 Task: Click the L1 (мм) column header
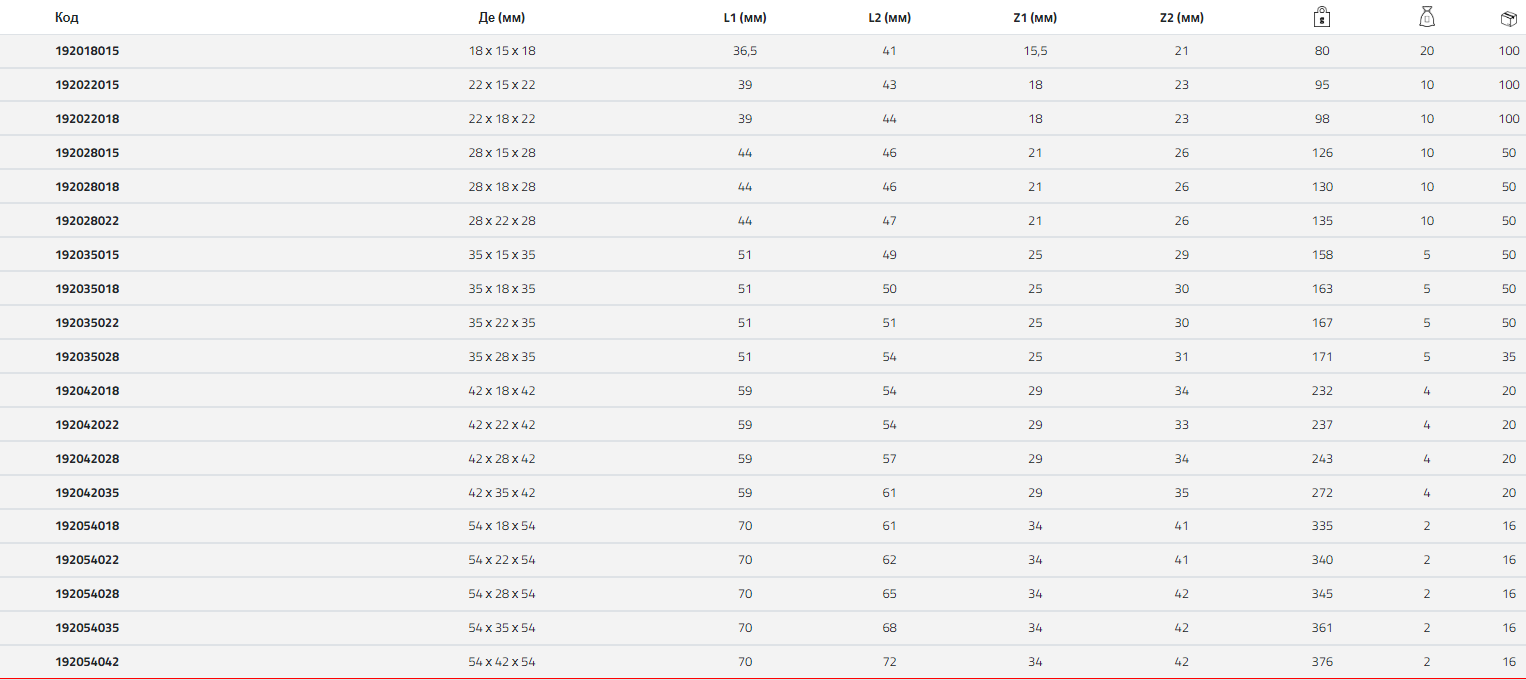(745, 18)
